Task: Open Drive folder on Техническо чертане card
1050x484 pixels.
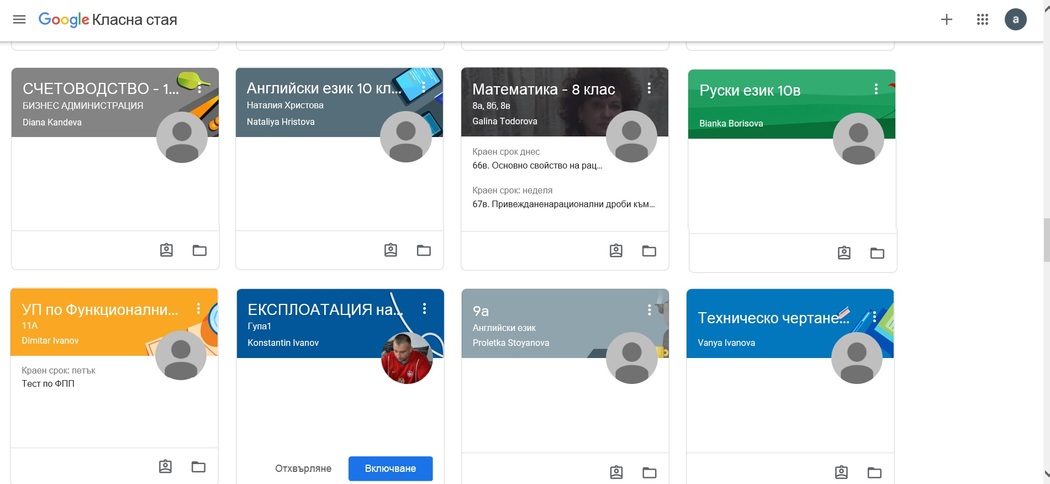Action: point(874,472)
